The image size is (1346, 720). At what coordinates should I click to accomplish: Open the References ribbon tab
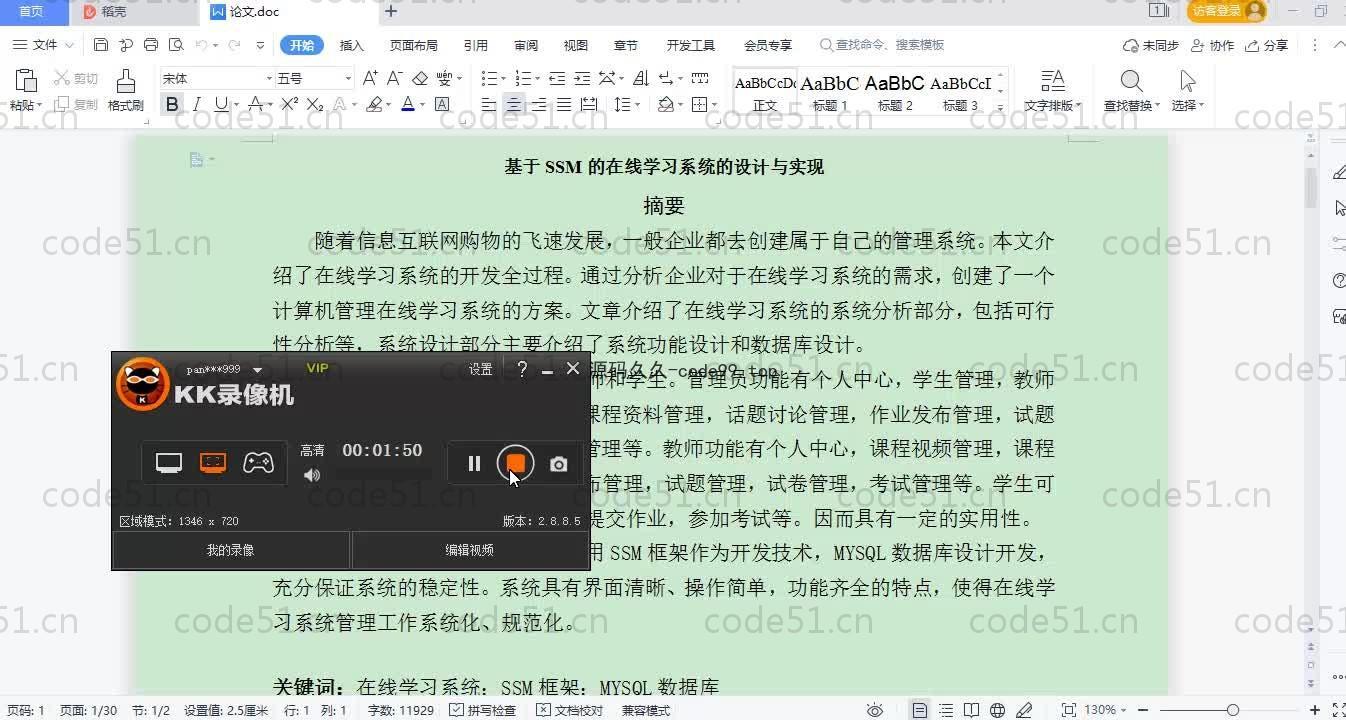[476, 45]
